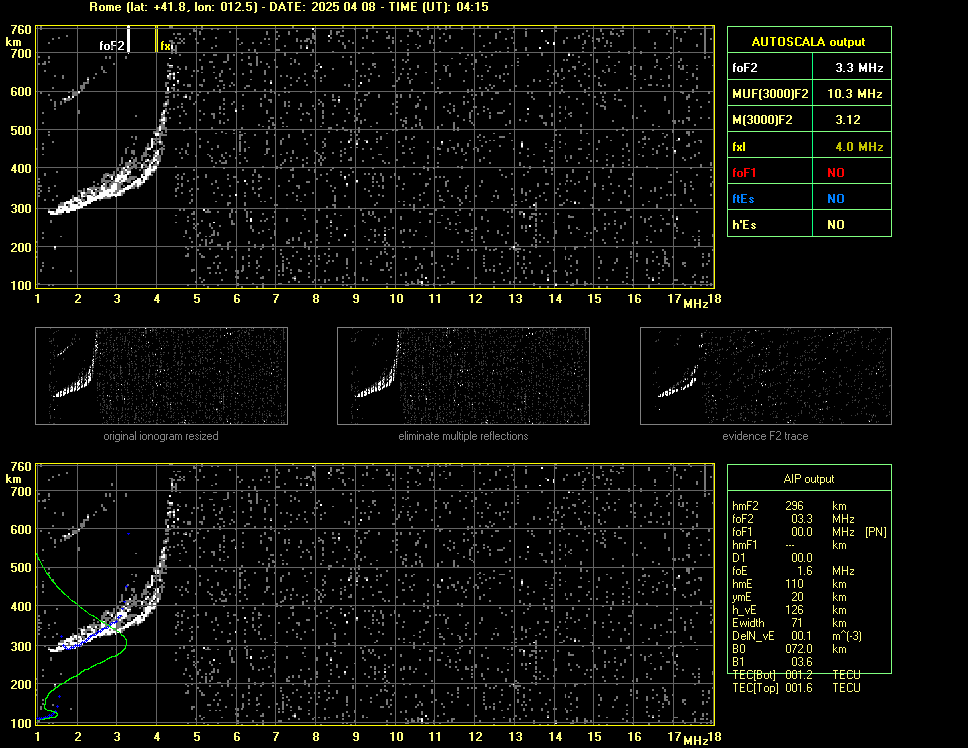
Task: Select the h_vE '126' value
Action: click(x=794, y=610)
